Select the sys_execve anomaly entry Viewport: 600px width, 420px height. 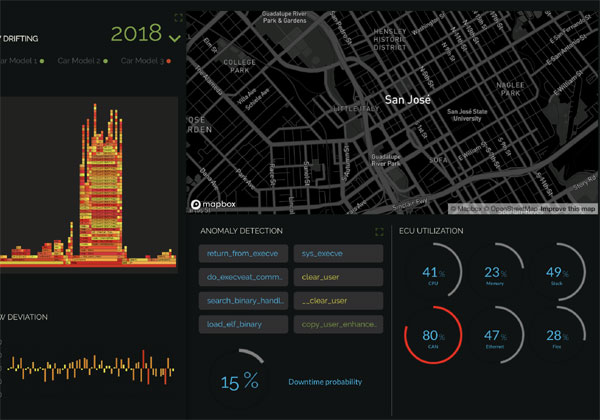[338, 254]
